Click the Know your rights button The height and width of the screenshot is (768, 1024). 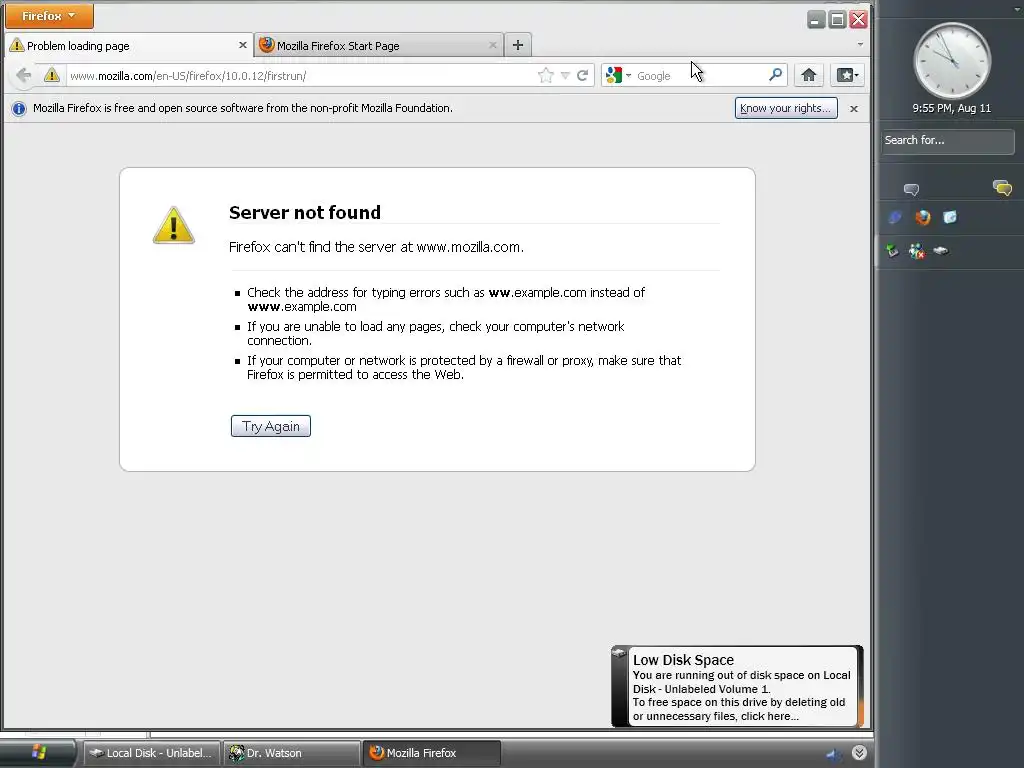(x=786, y=108)
